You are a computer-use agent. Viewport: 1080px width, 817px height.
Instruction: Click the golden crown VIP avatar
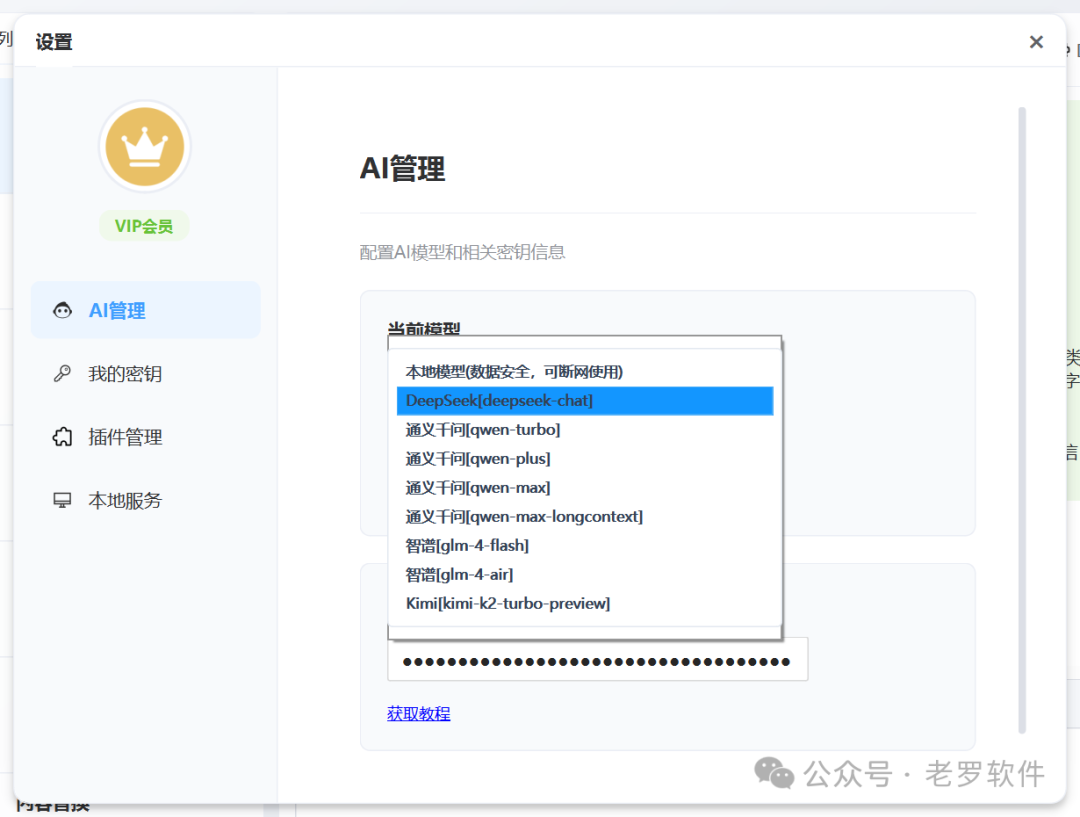[x=145, y=146]
